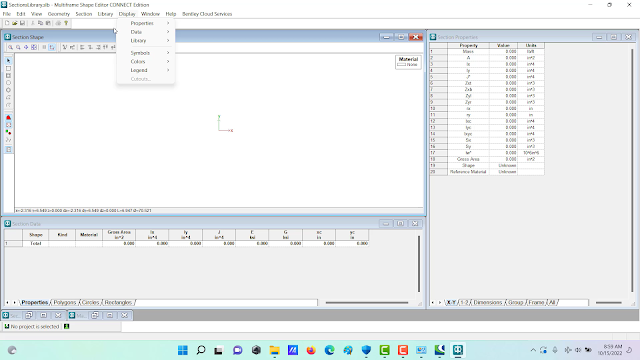Screen dimensions: 640x360
Task: Open the Edit menu
Action: click(21, 14)
